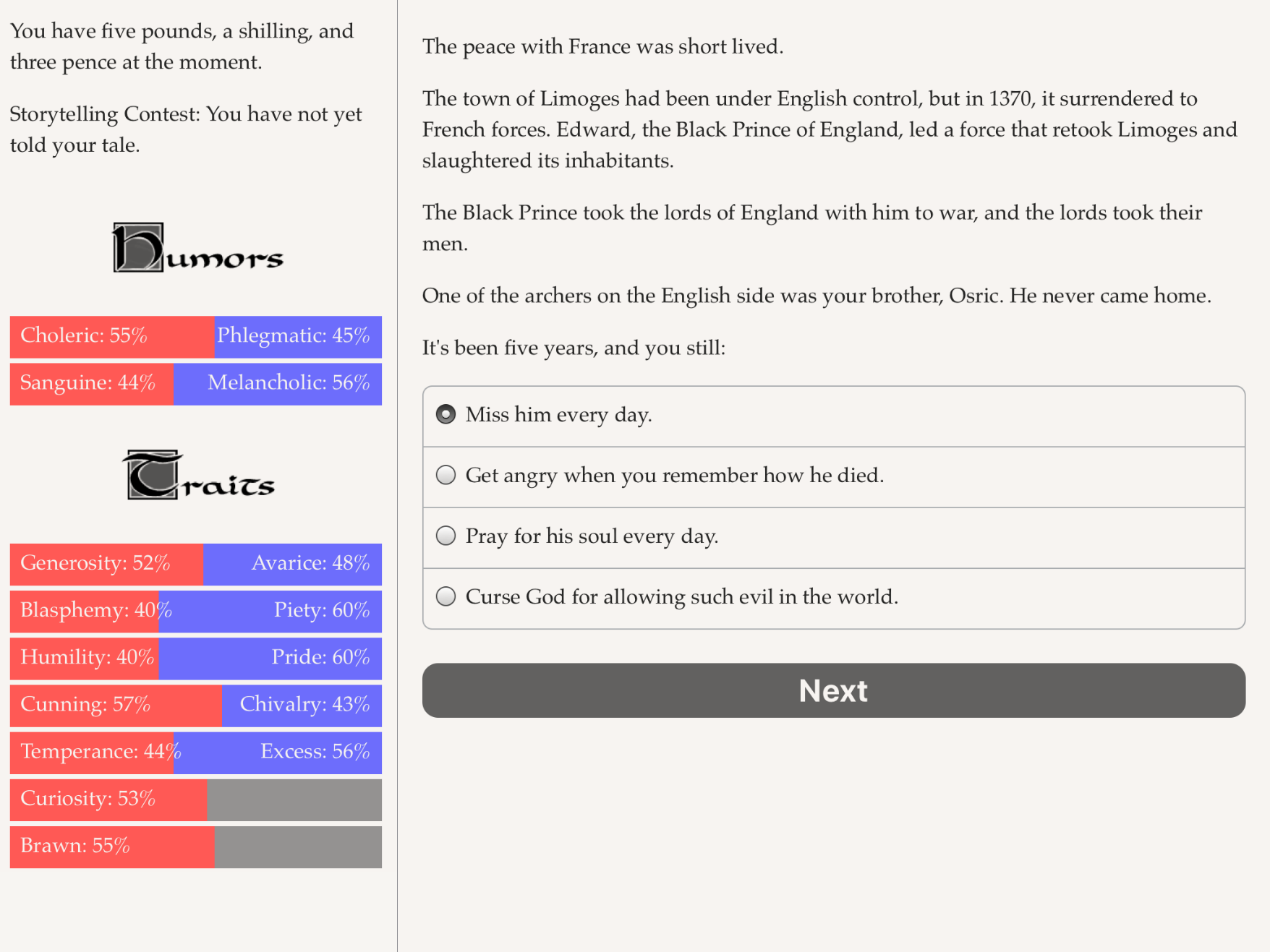Click the Excess 56% bar segment
Image resolution: width=1270 pixels, height=952 pixels.
click(x=278, y=753)
